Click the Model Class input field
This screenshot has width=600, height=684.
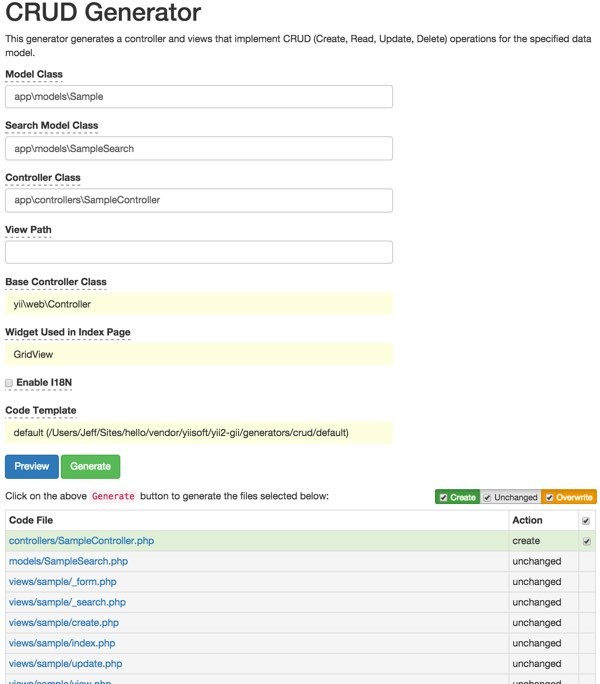click(x=199, y=96)
